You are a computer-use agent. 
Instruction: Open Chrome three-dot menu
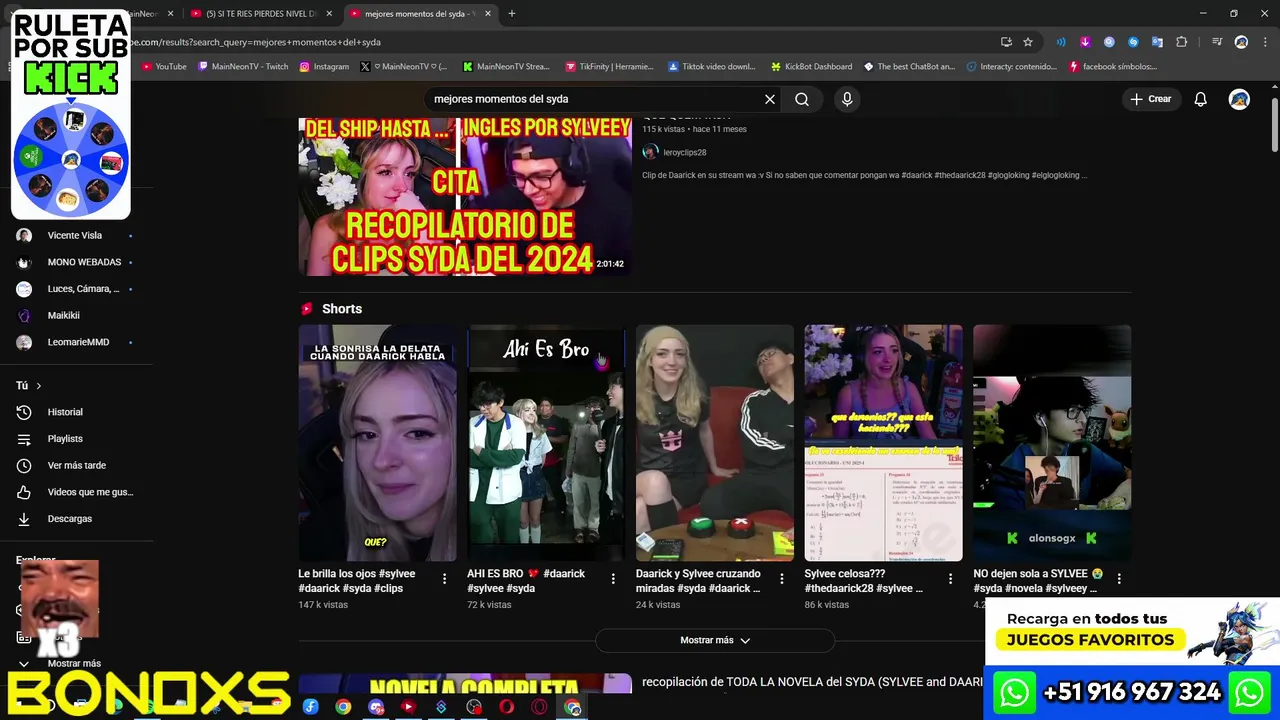1265,42
